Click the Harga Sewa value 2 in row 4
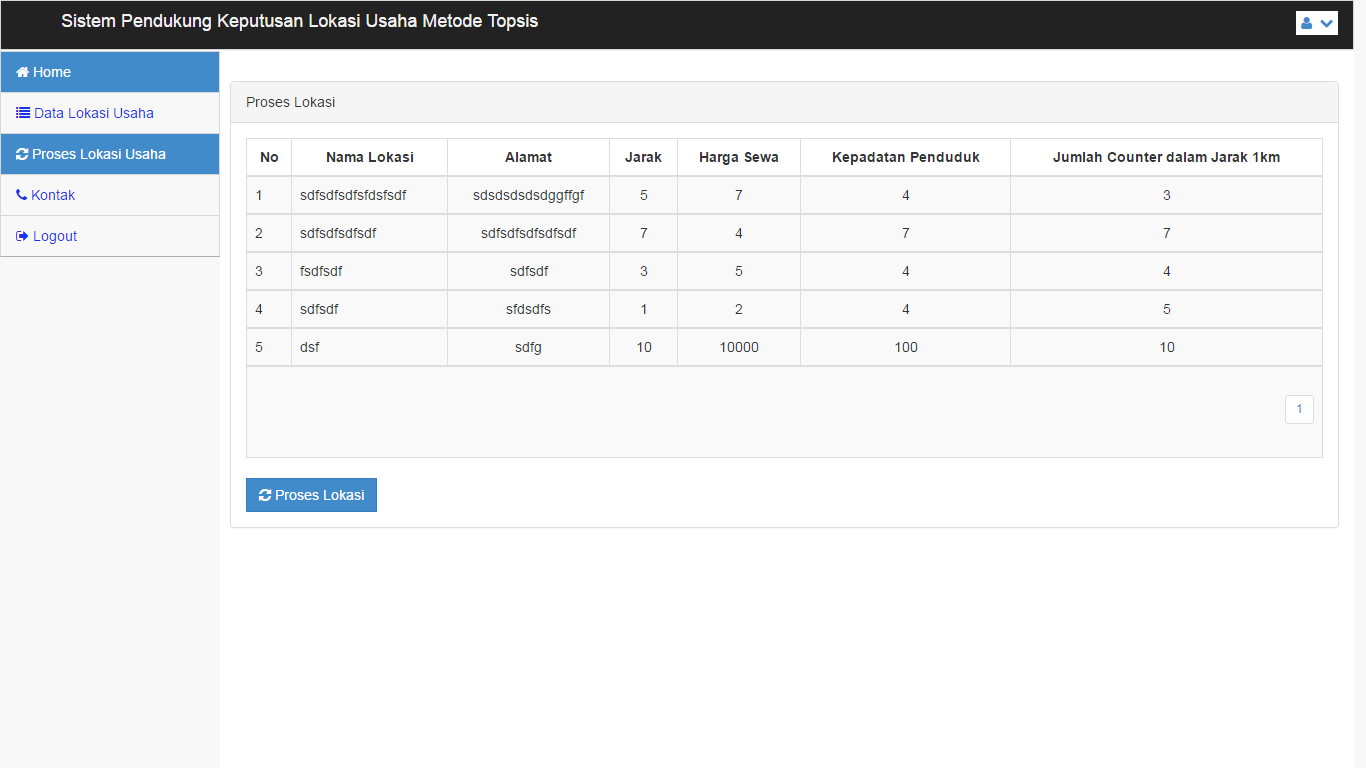 tap(739, 309)
